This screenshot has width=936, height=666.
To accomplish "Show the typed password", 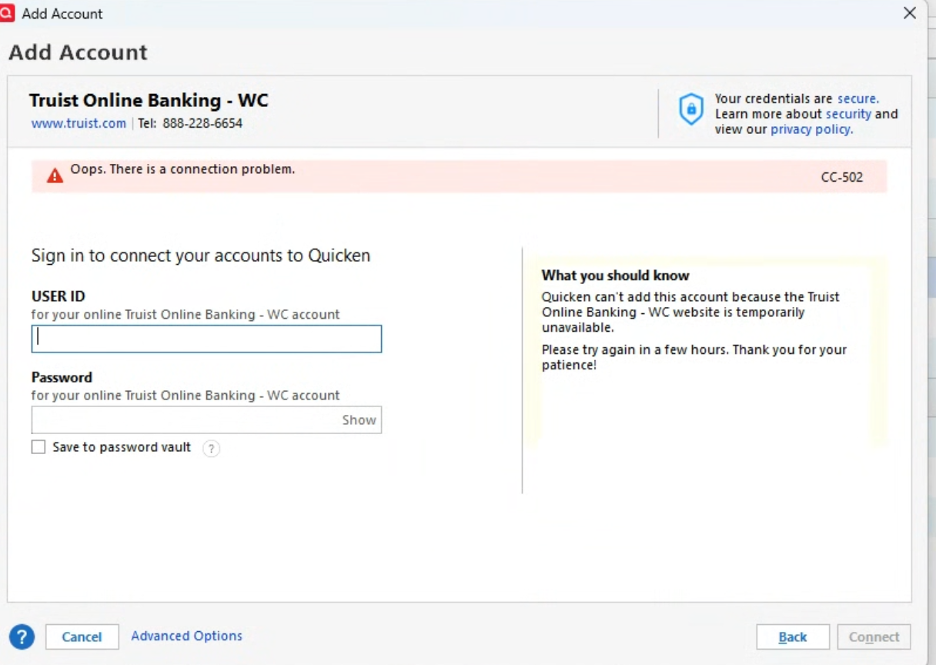I will coord(359,420).
